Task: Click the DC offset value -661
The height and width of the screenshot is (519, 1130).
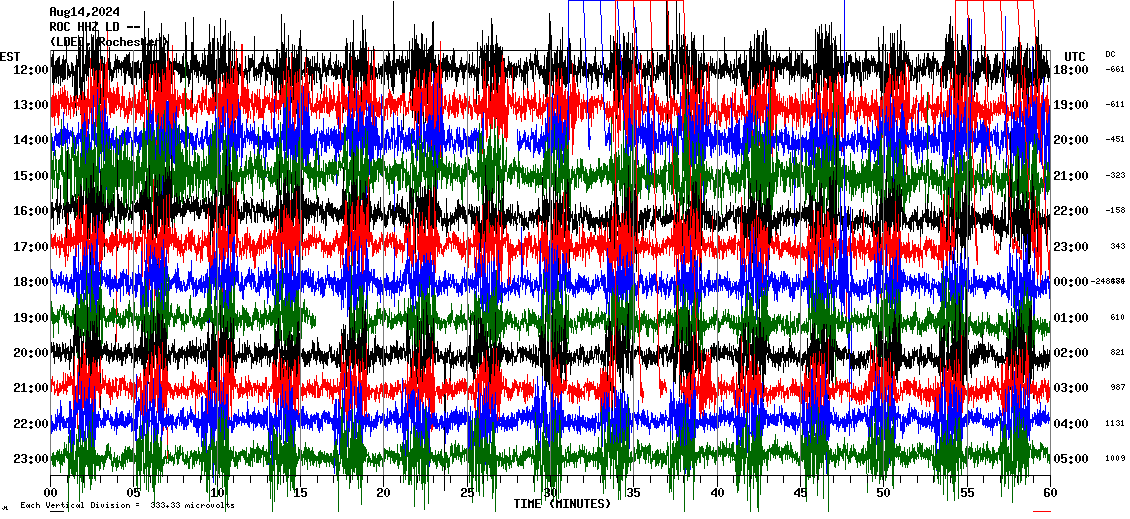Action: pyautogui.click(x=1115, y=70)
